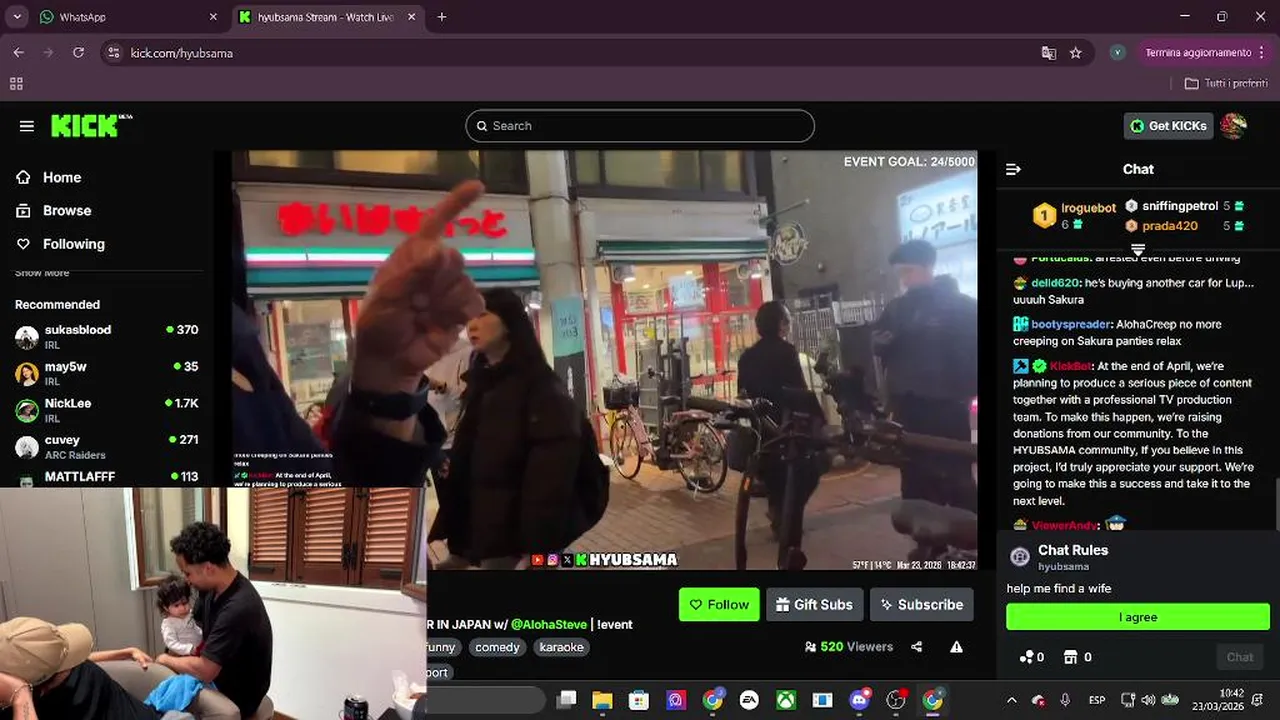The height and width of the screenshot is (720, 1280).
Task: Expand Show More in sidebar
Action: 42,273
